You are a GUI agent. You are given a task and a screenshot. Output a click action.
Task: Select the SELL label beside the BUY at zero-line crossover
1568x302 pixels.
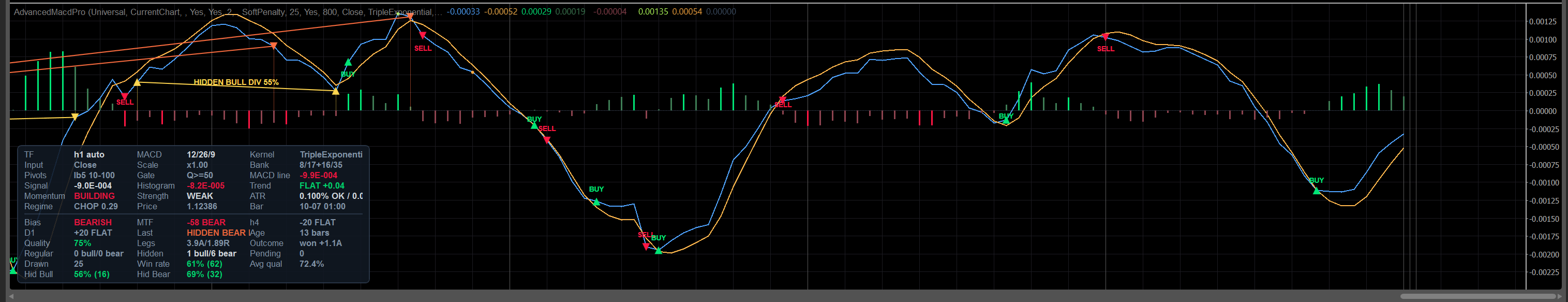click(547, 129)
